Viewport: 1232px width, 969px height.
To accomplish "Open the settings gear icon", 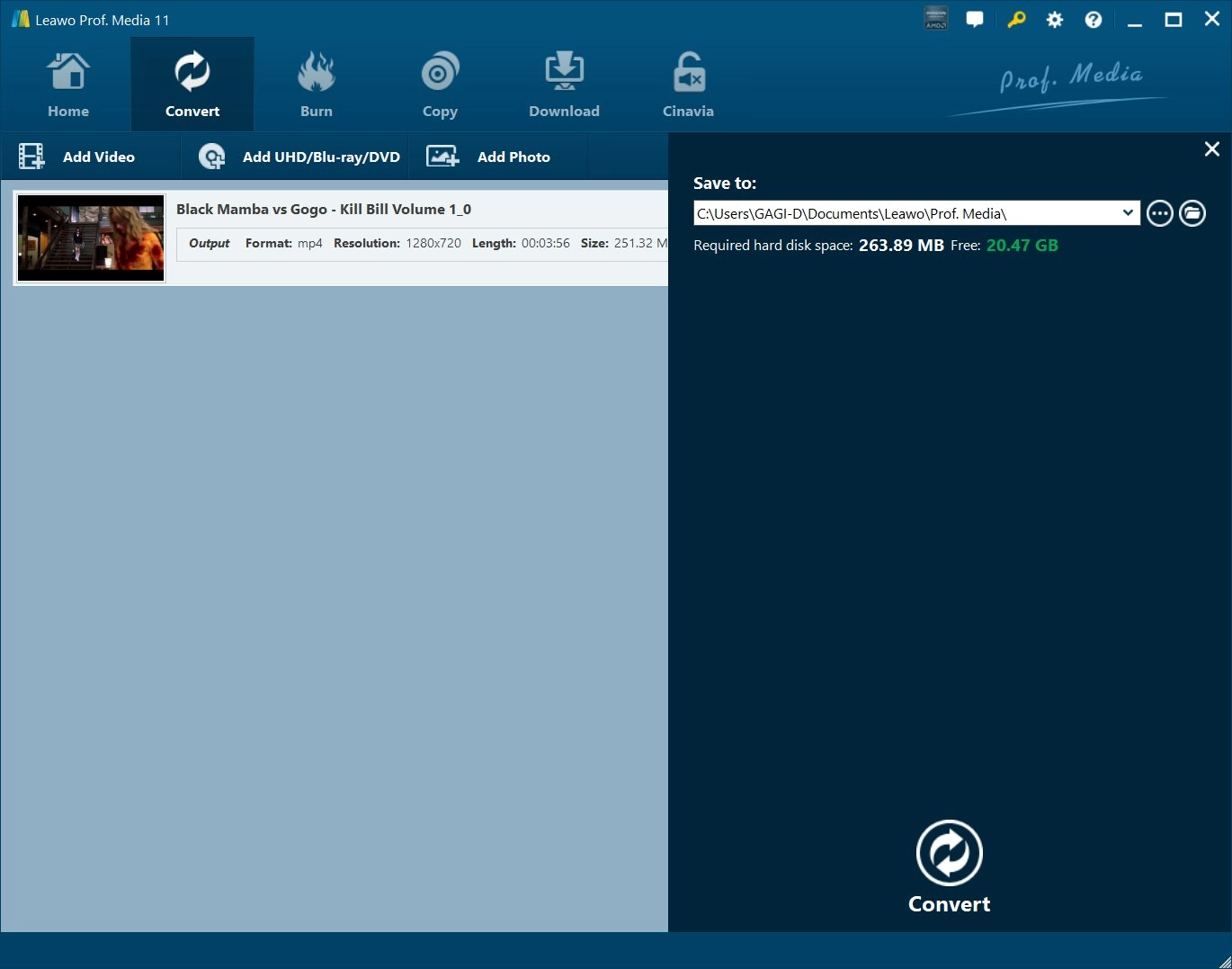I will pyautogui.click(x=1055, y=20).
